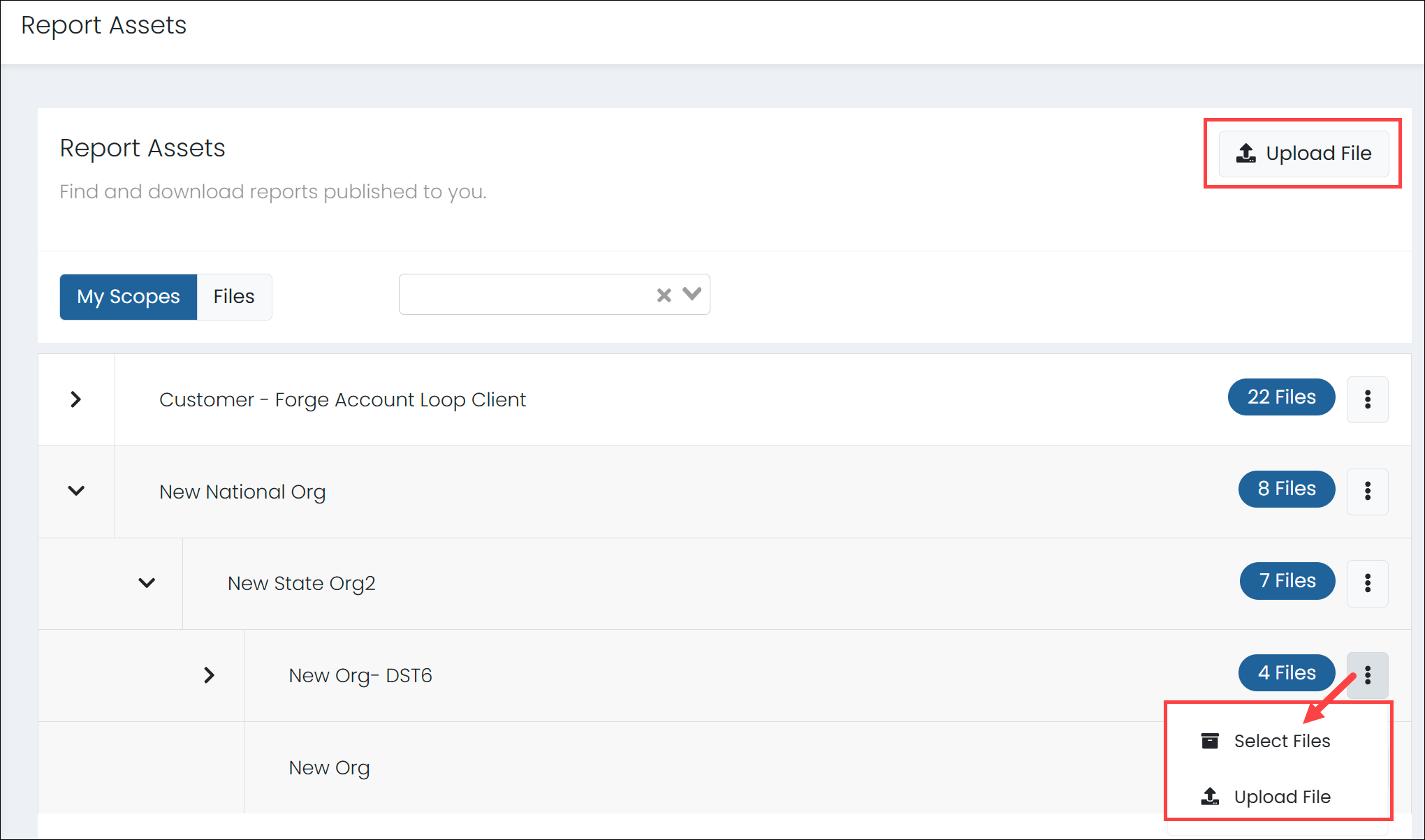
Task: Click the archive box icon beside Select Files
Action: [1210, 741]
